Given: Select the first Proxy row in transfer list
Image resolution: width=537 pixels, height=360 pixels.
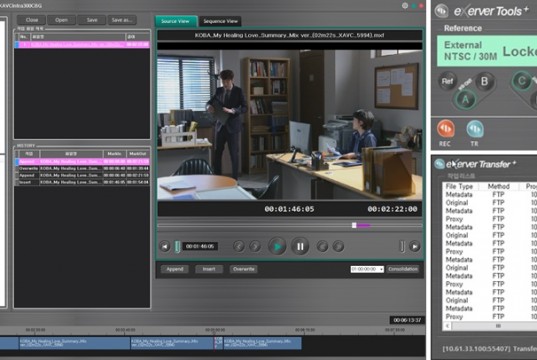Looking at the screenshot, I should (490, 219).
